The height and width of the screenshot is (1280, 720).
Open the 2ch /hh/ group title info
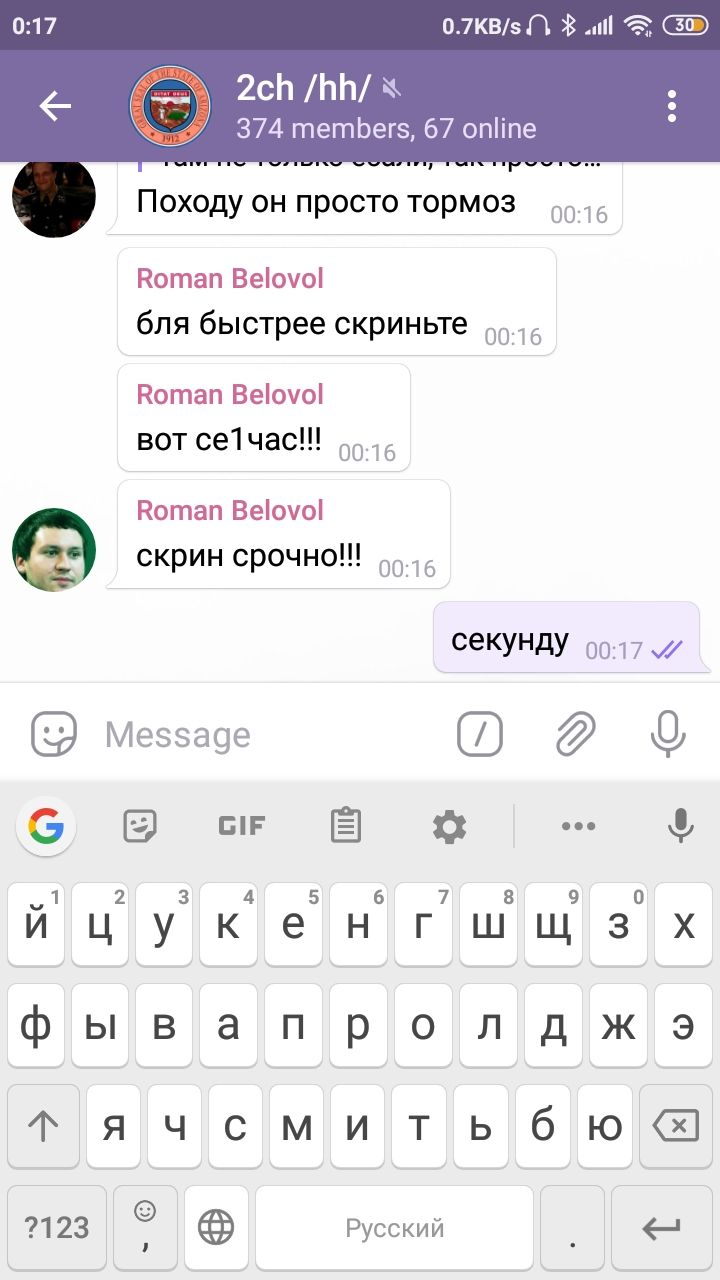coord(385,106)
